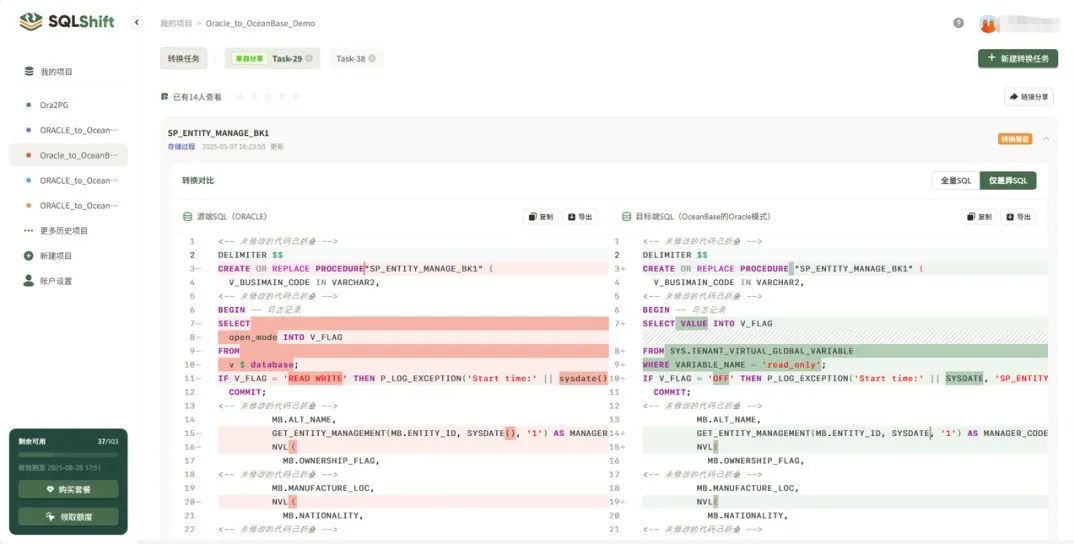The image size is (1074, 544).
Task: Click the Oracle_to_OceanBase_Demo breadcrumb
Action: 260,23
